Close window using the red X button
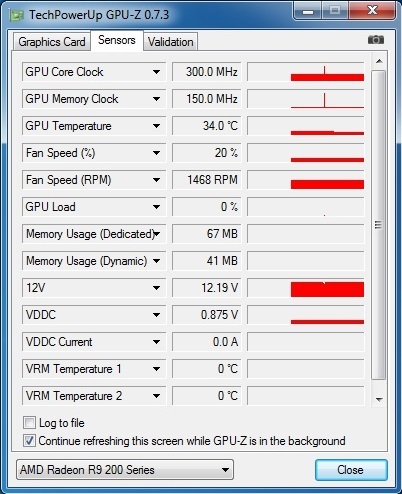Screen dimensions: 402x494 tap(372, 11)
